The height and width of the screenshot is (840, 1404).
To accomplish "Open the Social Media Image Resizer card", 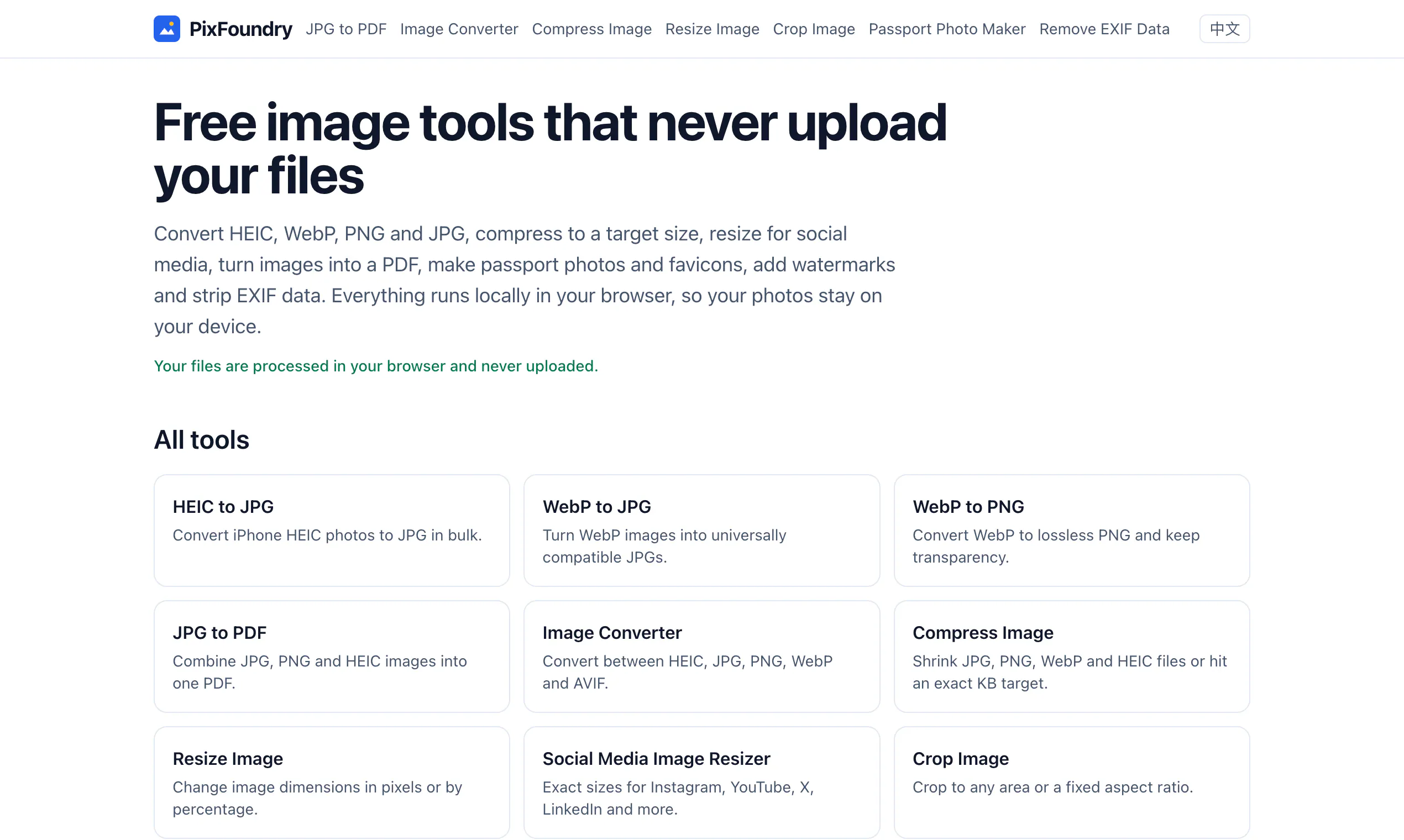I will point(701,783).
